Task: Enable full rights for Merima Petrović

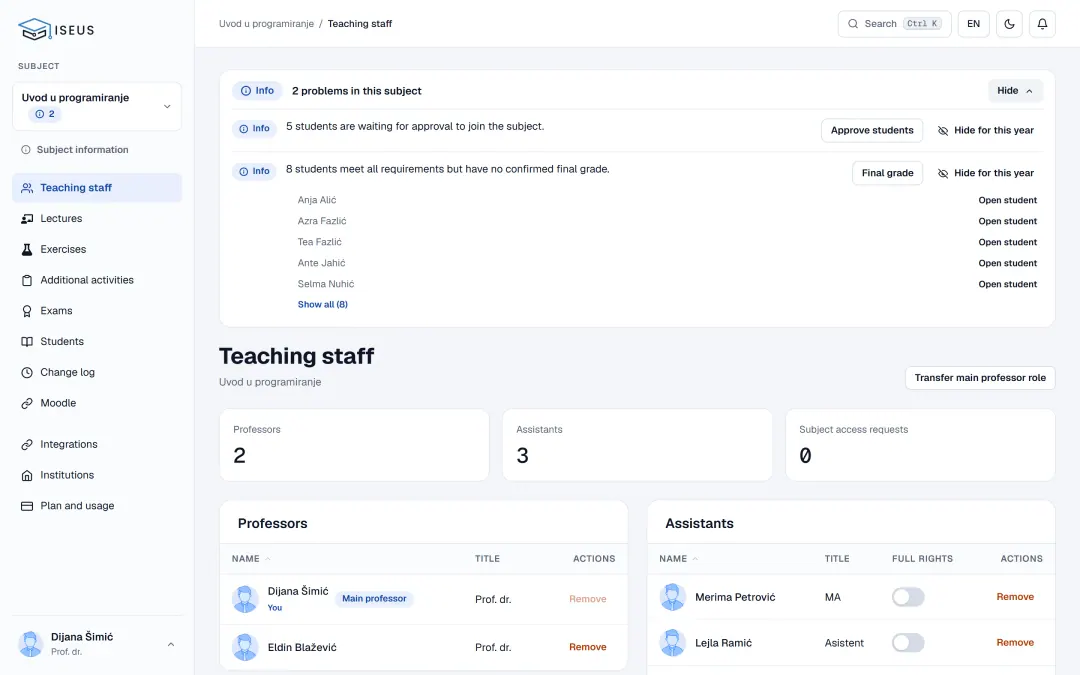Action: click(908, 597)
